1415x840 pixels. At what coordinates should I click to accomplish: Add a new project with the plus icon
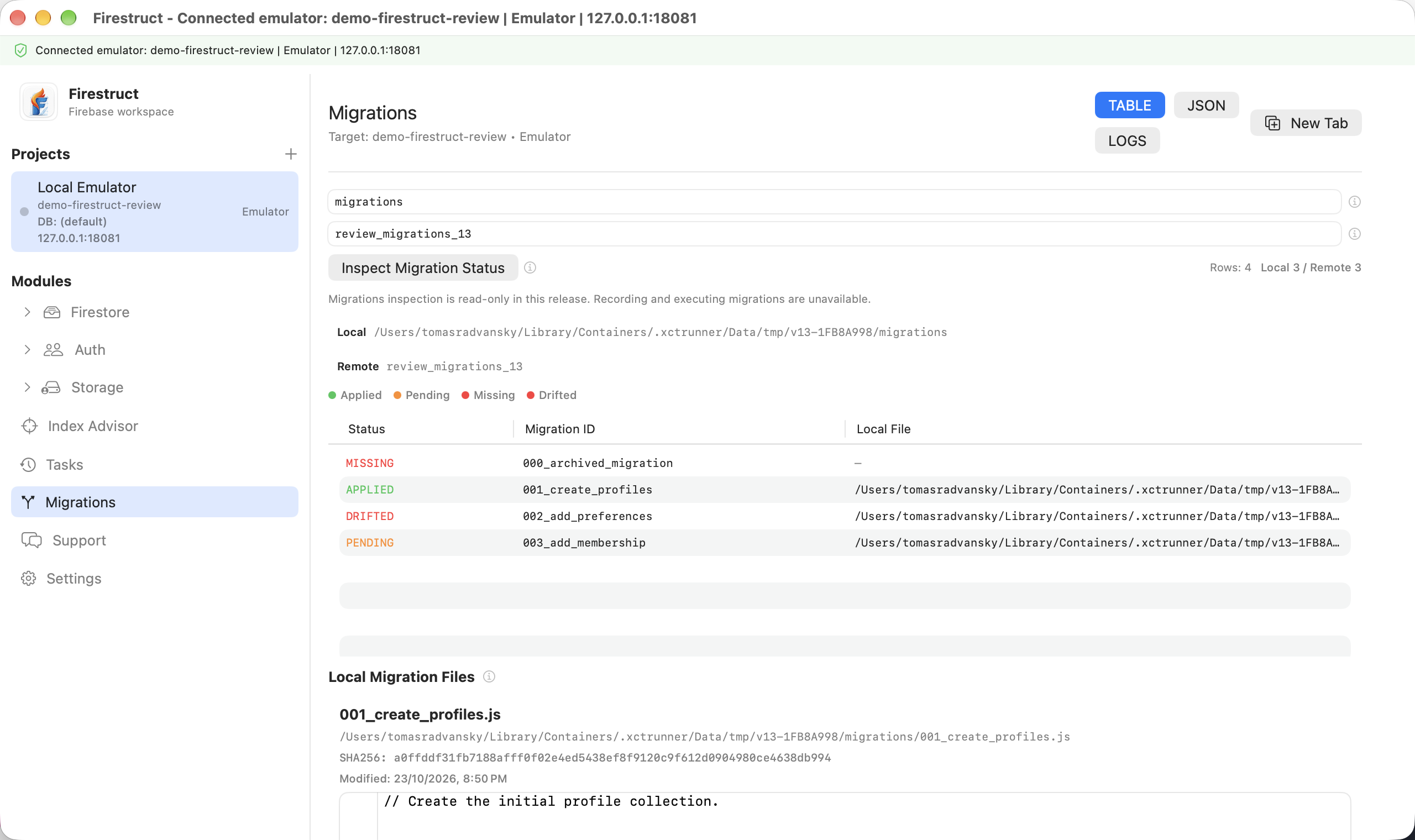click(290, 154)
